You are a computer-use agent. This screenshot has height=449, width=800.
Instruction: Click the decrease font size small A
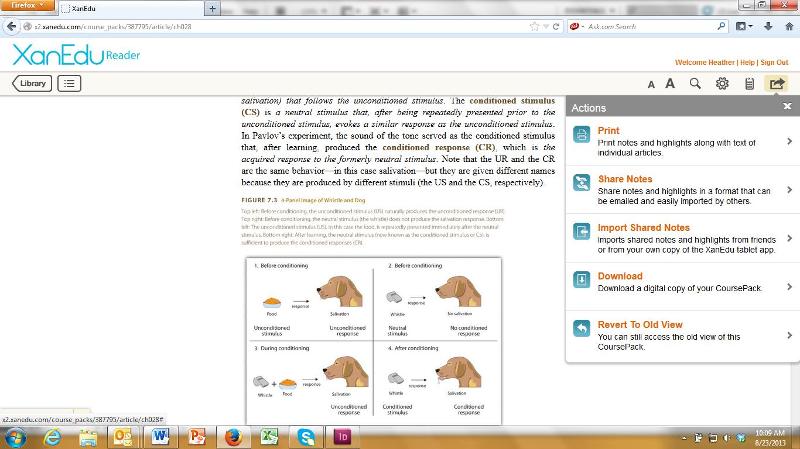click(x=651, y=85)
